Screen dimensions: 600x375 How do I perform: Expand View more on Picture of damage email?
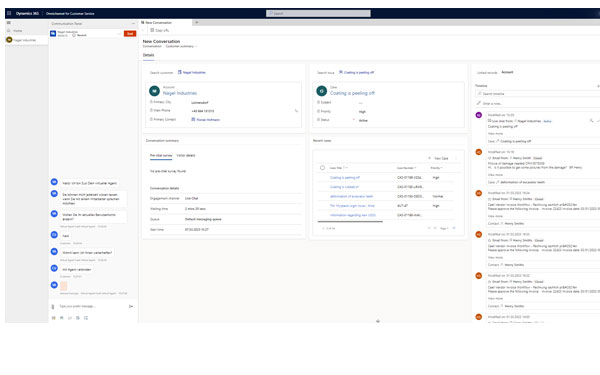point(495,175)
